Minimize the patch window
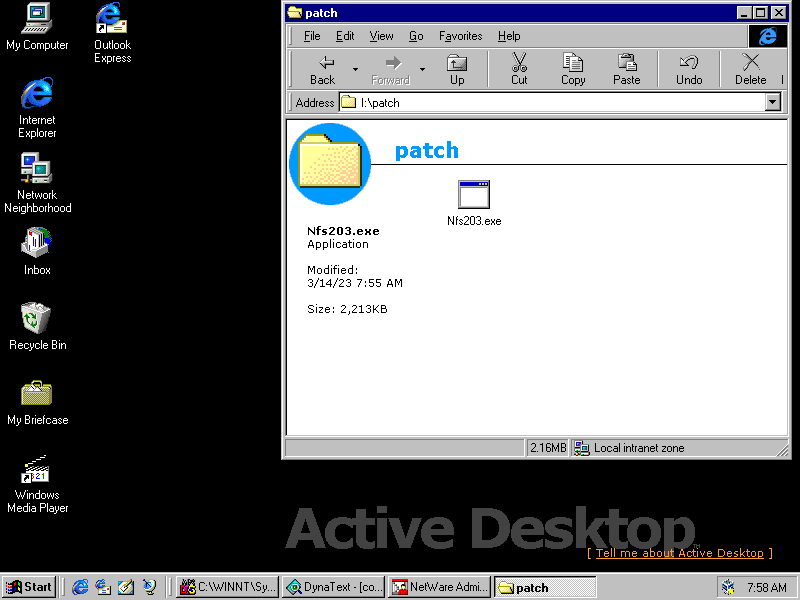 tap(744, 13)
